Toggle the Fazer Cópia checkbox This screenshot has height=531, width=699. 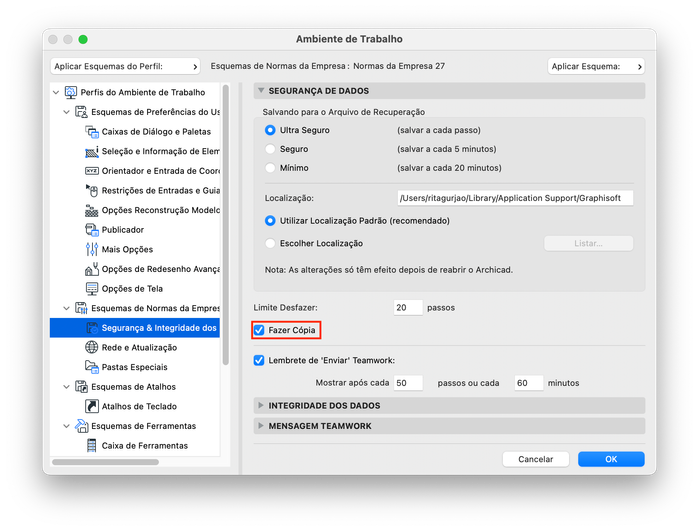259,330
